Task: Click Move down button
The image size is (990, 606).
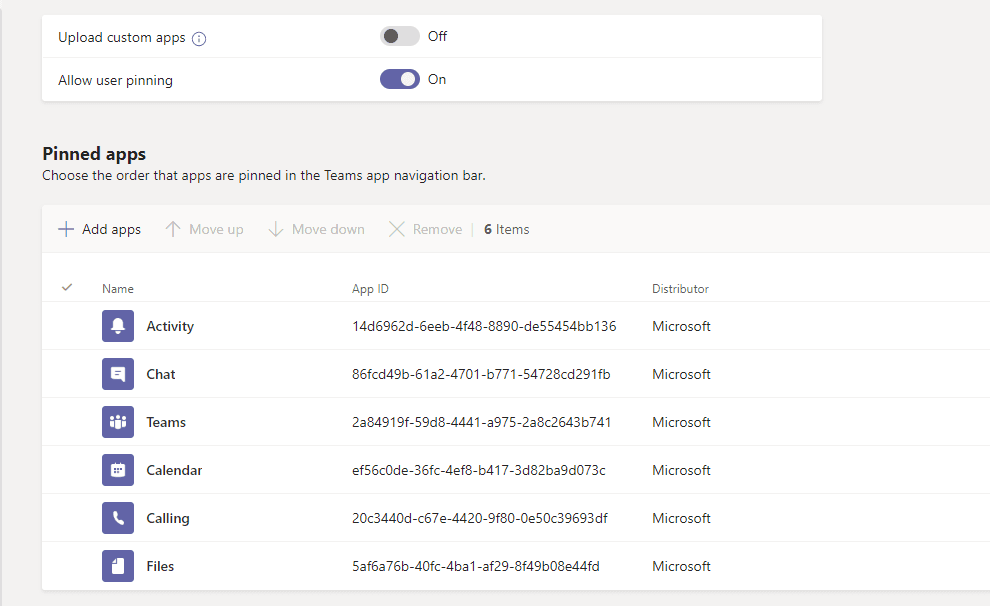Action: pos(316,229)
